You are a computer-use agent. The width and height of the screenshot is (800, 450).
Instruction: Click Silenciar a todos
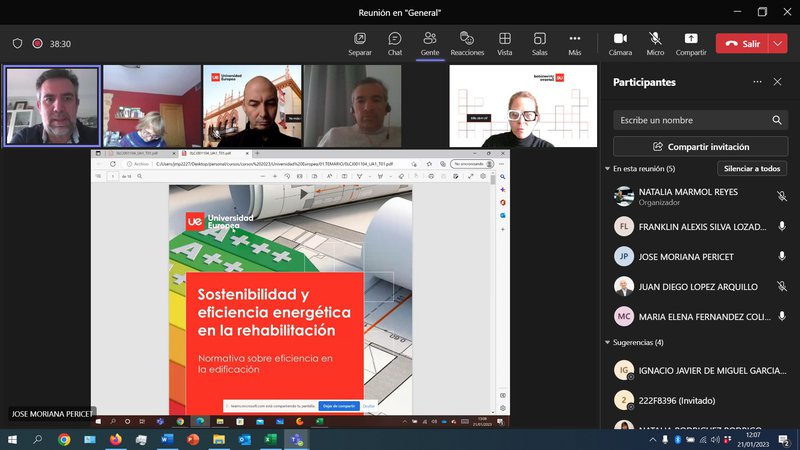coord(752,169)
